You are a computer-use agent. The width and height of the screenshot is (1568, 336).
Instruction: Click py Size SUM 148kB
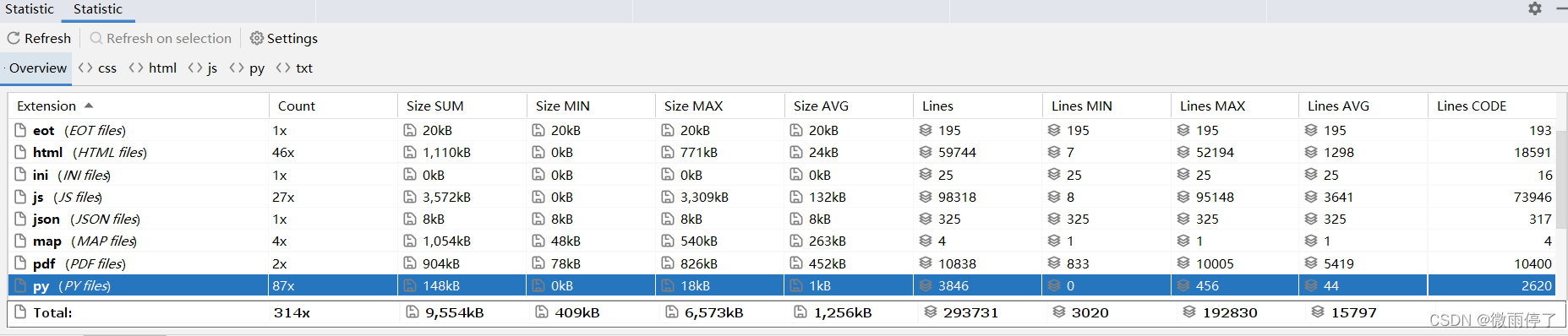[441, 286]
